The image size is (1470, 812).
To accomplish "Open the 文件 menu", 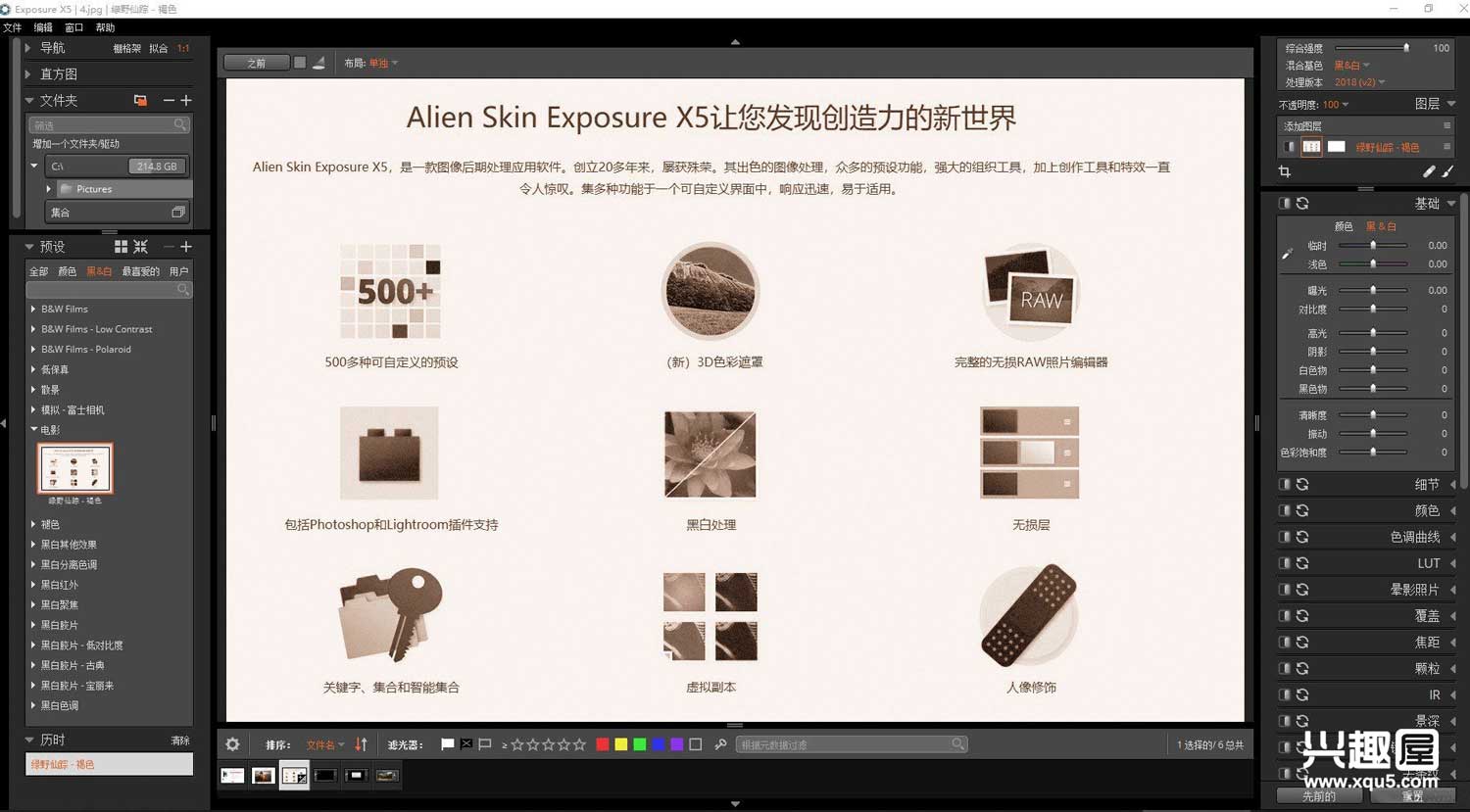I will click(x=13, y=27).
